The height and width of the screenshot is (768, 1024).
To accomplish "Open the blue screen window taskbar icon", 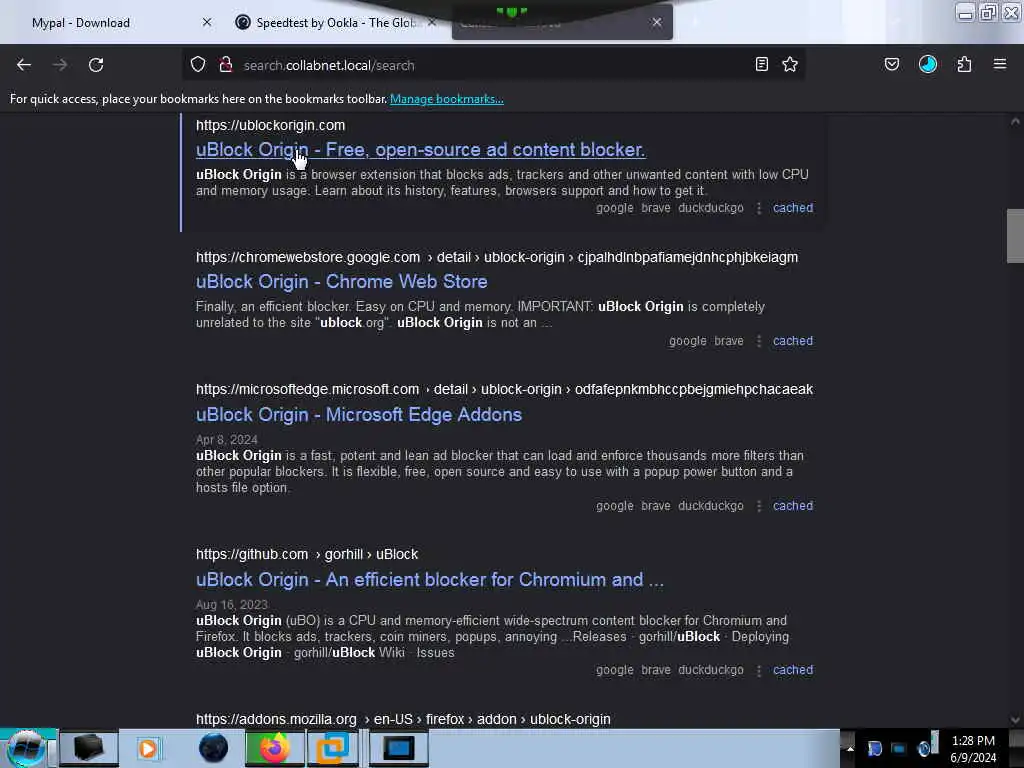I will (398, 748).
